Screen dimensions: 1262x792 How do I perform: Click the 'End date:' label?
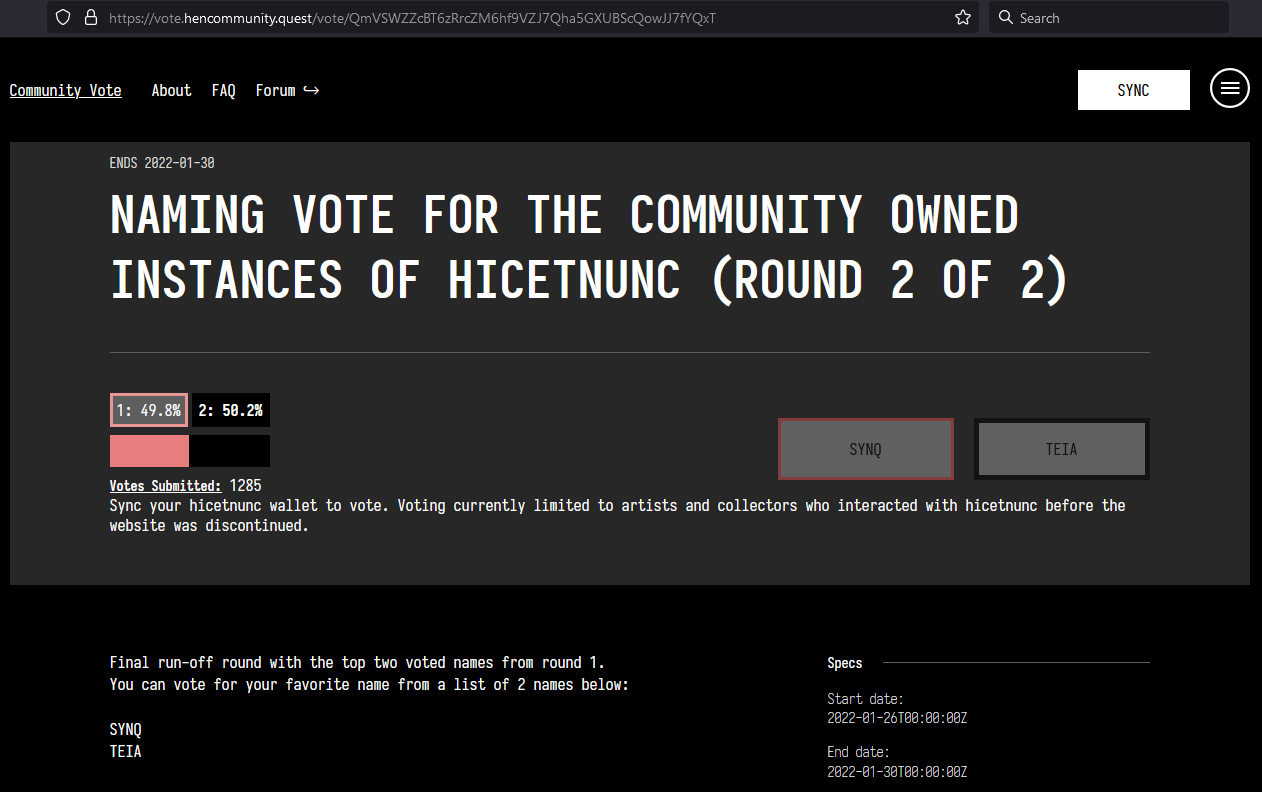click(x=858, y=752)
